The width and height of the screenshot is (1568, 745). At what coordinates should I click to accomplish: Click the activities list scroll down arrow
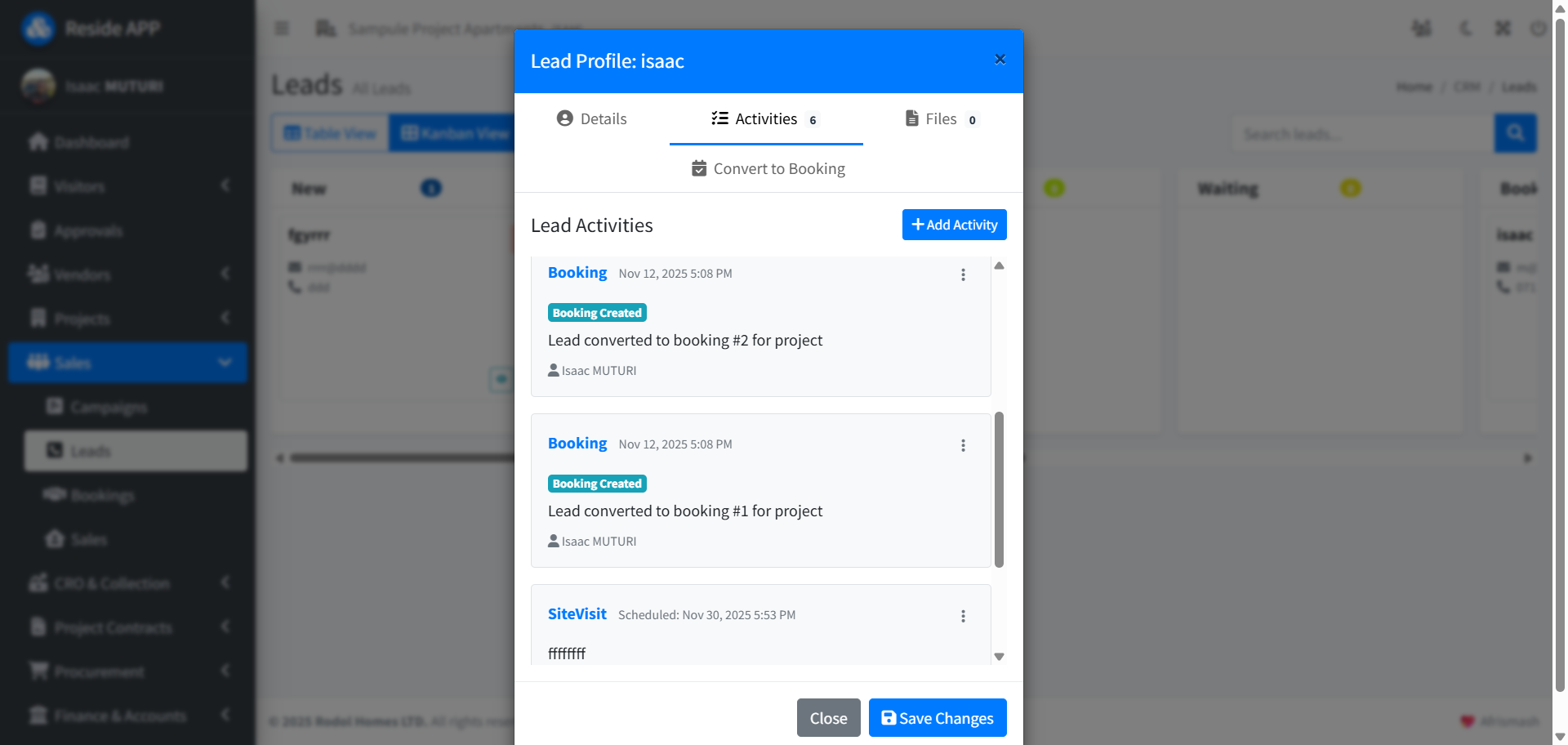(999, 657)
